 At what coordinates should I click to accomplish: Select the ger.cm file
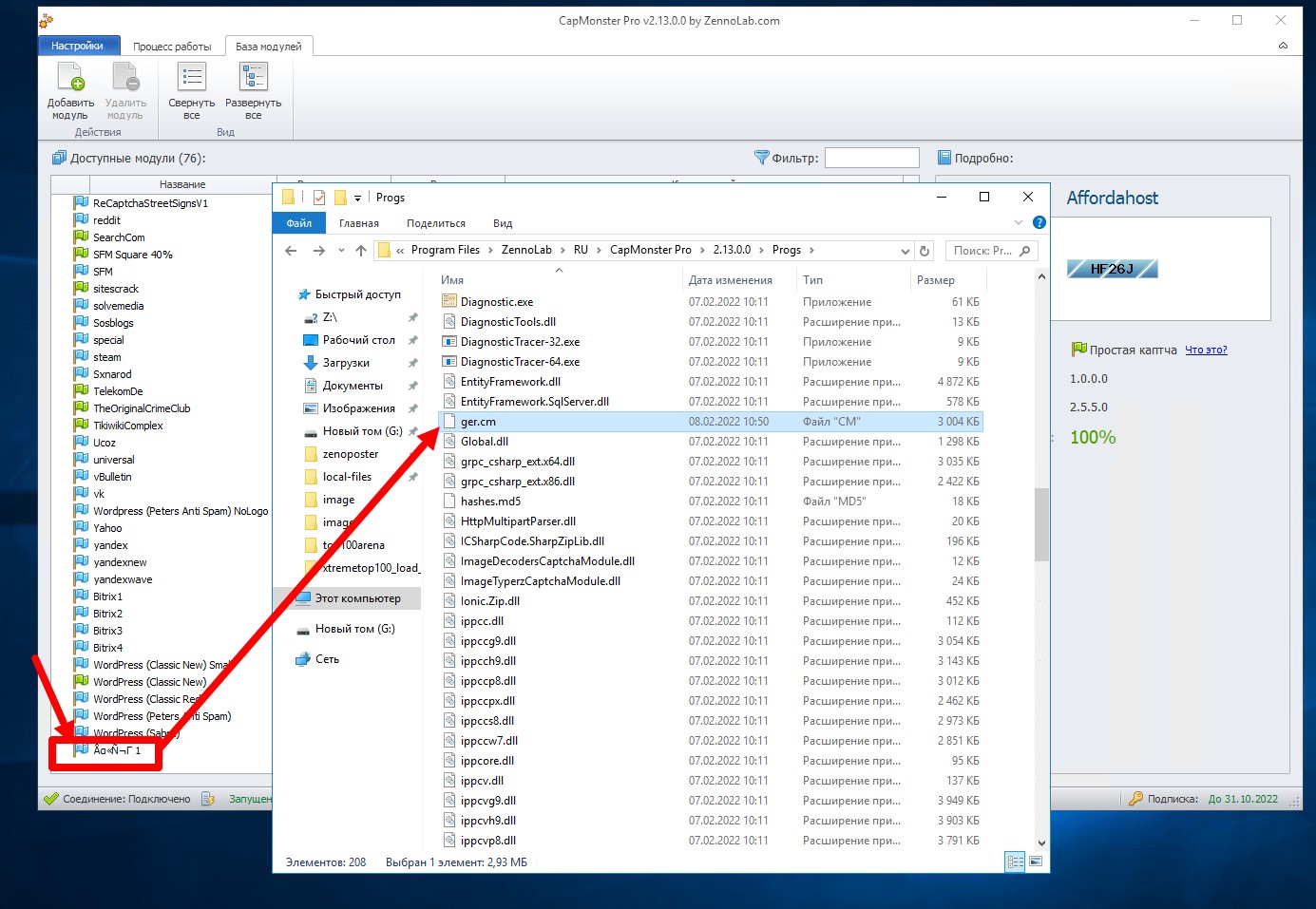coord(710,422)
